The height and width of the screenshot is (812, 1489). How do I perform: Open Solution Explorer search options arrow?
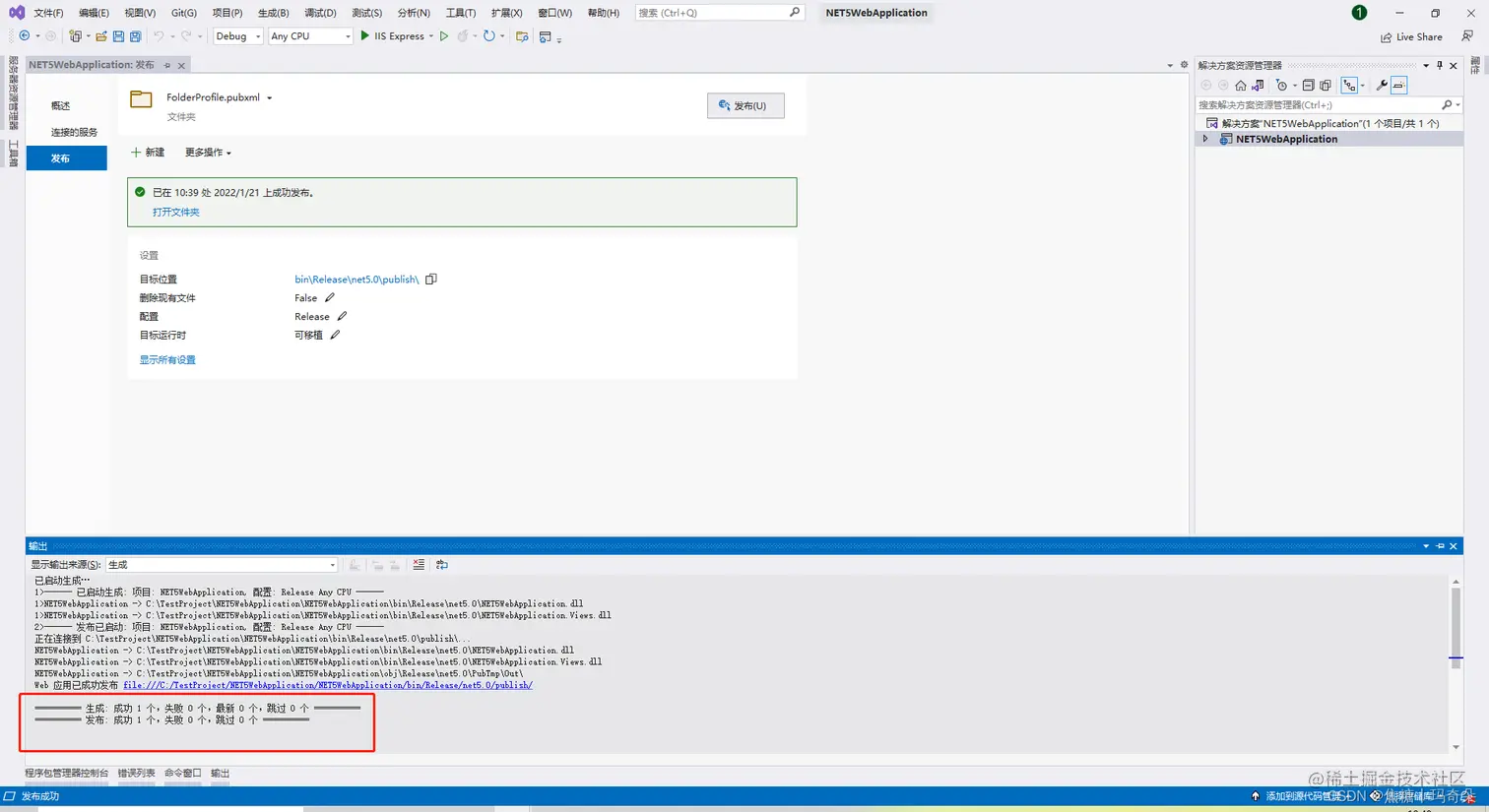1457,104
